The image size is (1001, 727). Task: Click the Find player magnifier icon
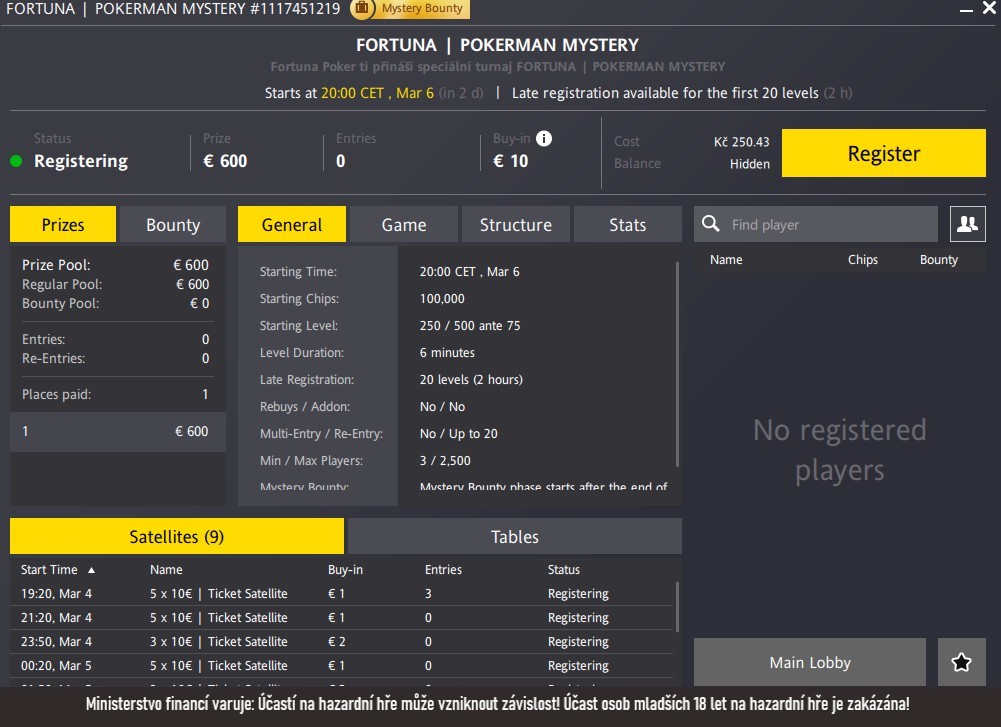pos(711,224)
